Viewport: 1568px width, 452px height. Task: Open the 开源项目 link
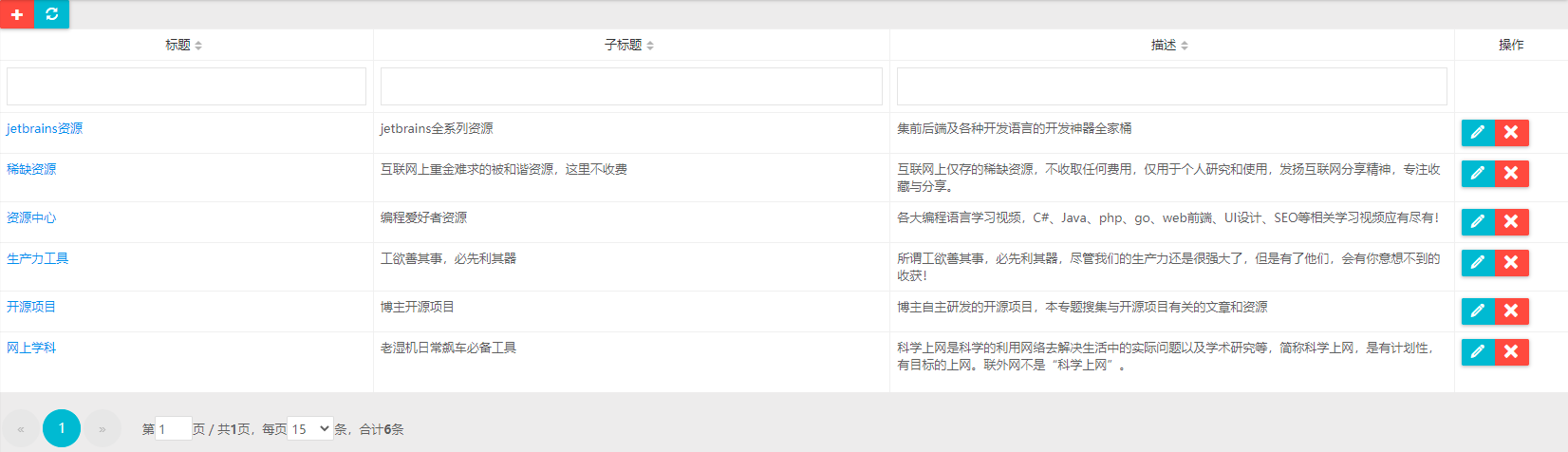click(31, 307)
